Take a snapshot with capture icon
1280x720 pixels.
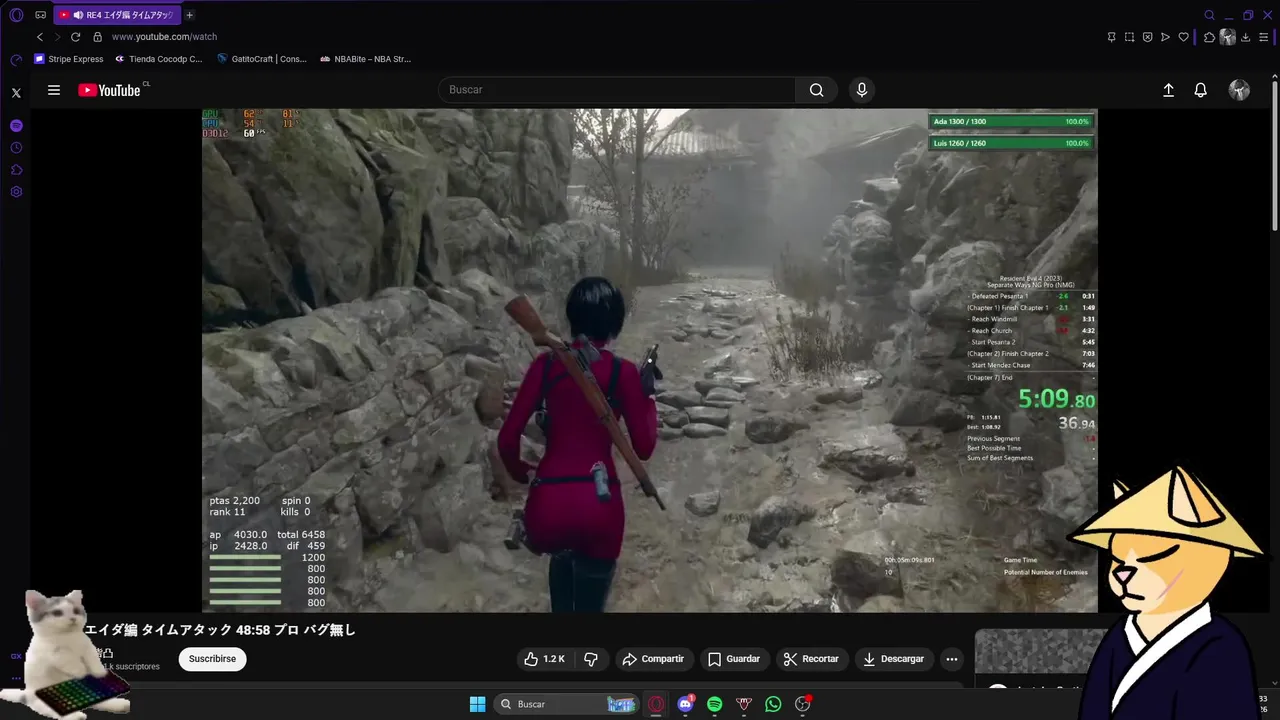(1129, 37)
